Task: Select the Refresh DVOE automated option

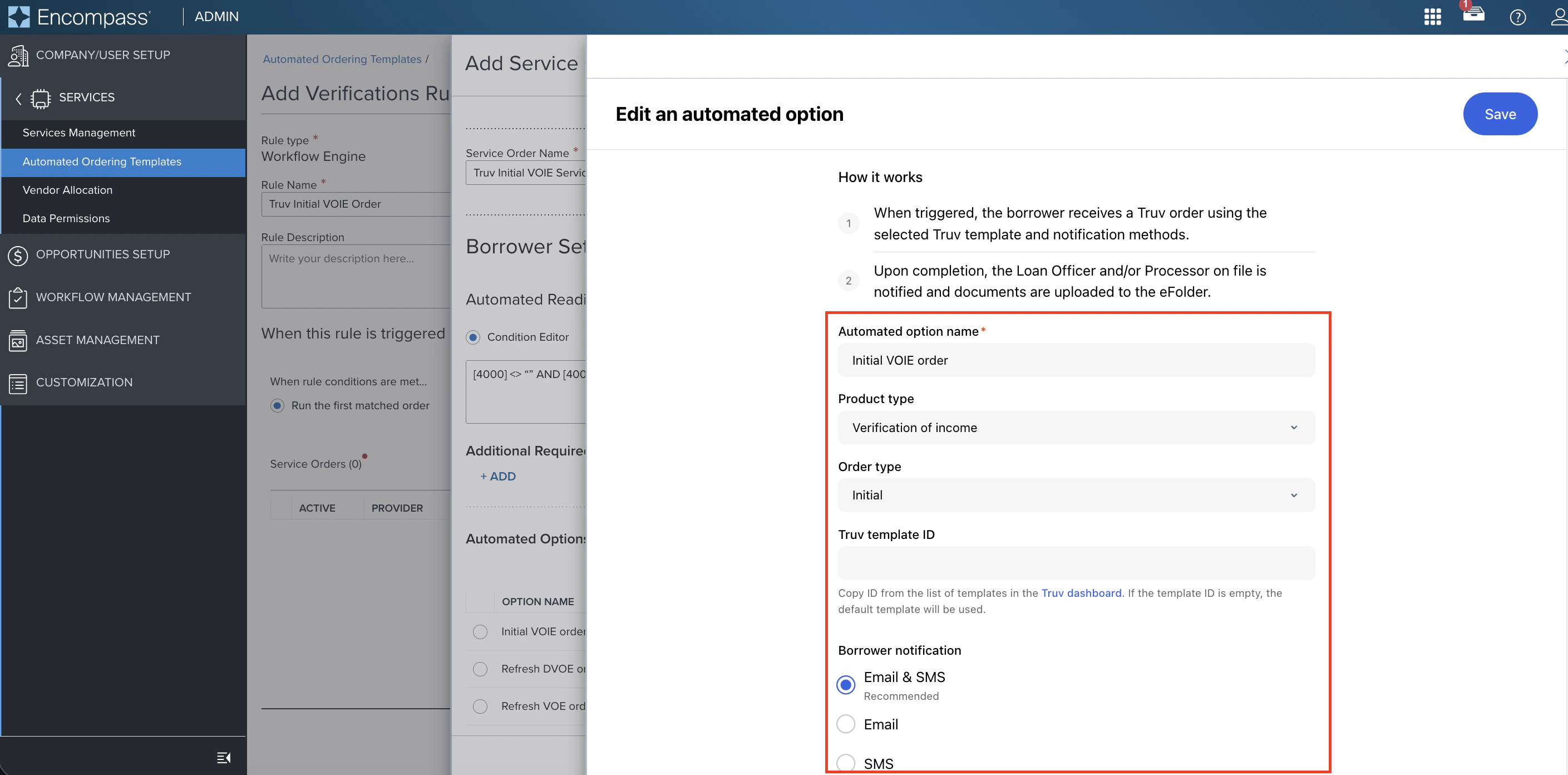Action: (480, 668)
